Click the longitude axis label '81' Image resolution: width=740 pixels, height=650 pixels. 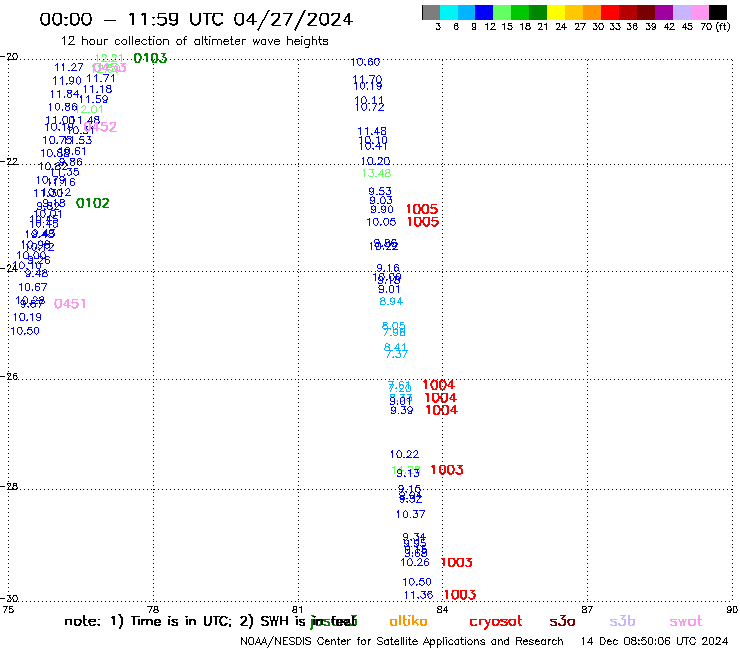click(297, 609)
